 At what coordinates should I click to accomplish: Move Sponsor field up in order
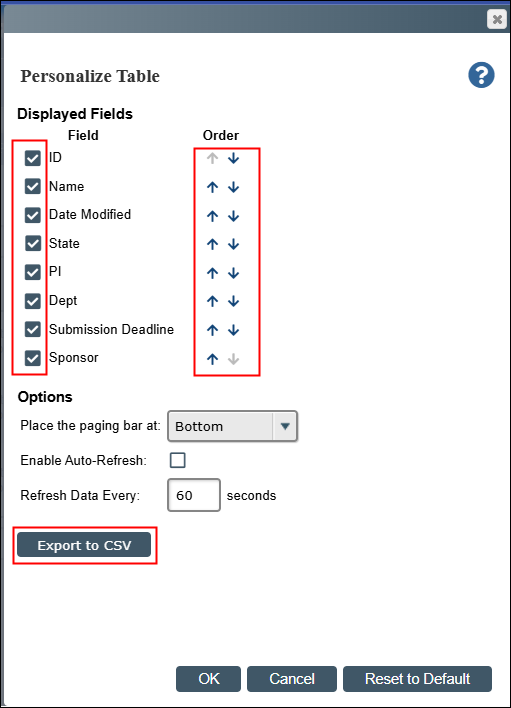[212, 359]
